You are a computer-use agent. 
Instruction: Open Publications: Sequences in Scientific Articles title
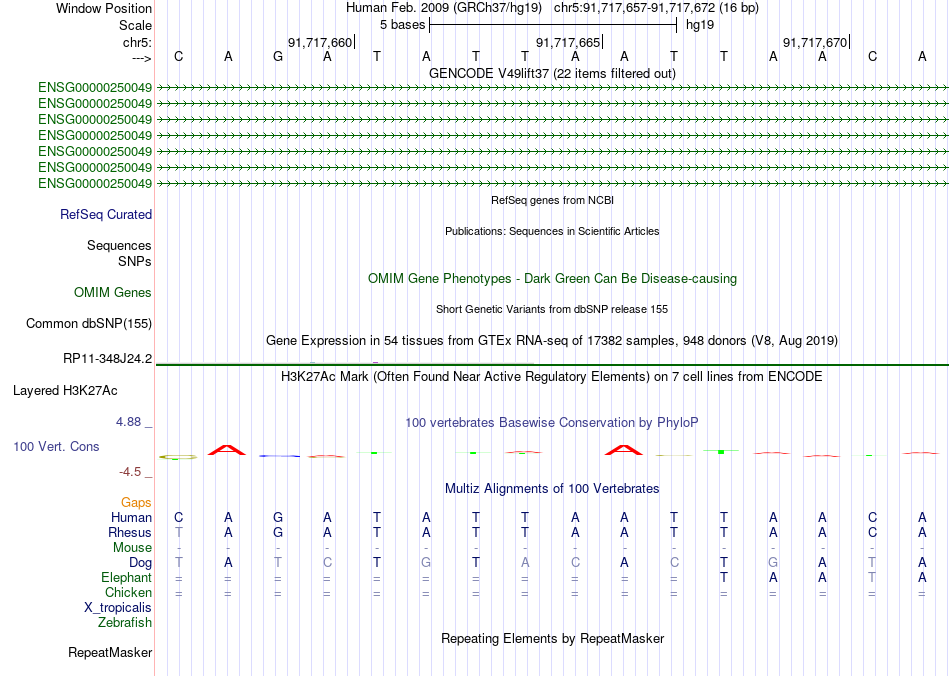552,231
